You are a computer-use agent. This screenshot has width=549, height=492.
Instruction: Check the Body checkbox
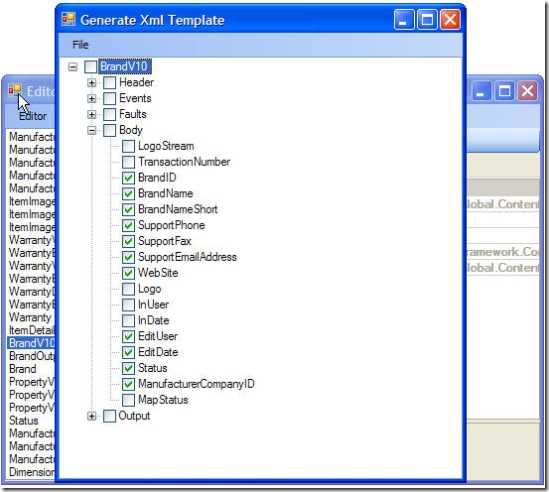point(110,131)
